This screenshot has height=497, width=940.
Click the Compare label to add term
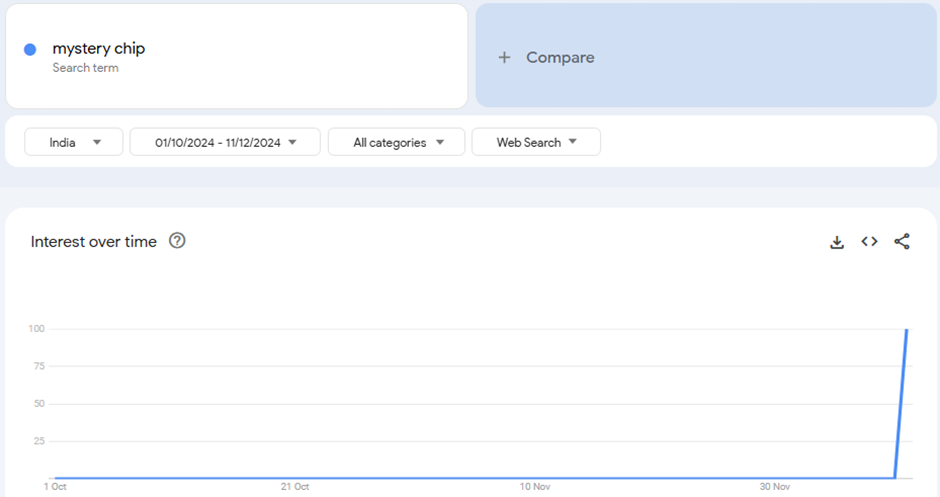[x=560, y=58]
